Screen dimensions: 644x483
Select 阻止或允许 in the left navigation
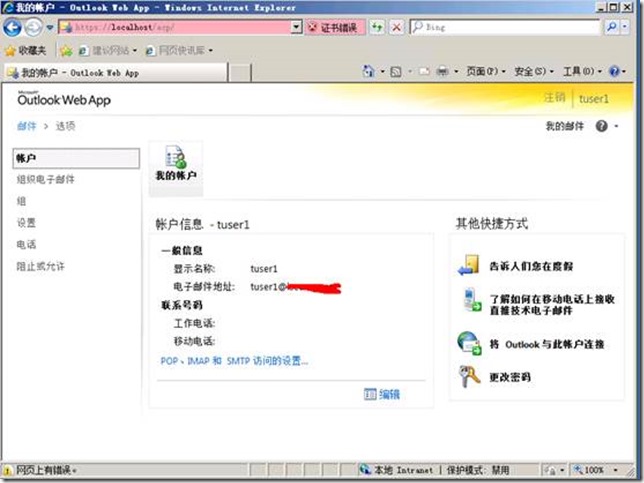pyautogui.click(x=40, y=266)
